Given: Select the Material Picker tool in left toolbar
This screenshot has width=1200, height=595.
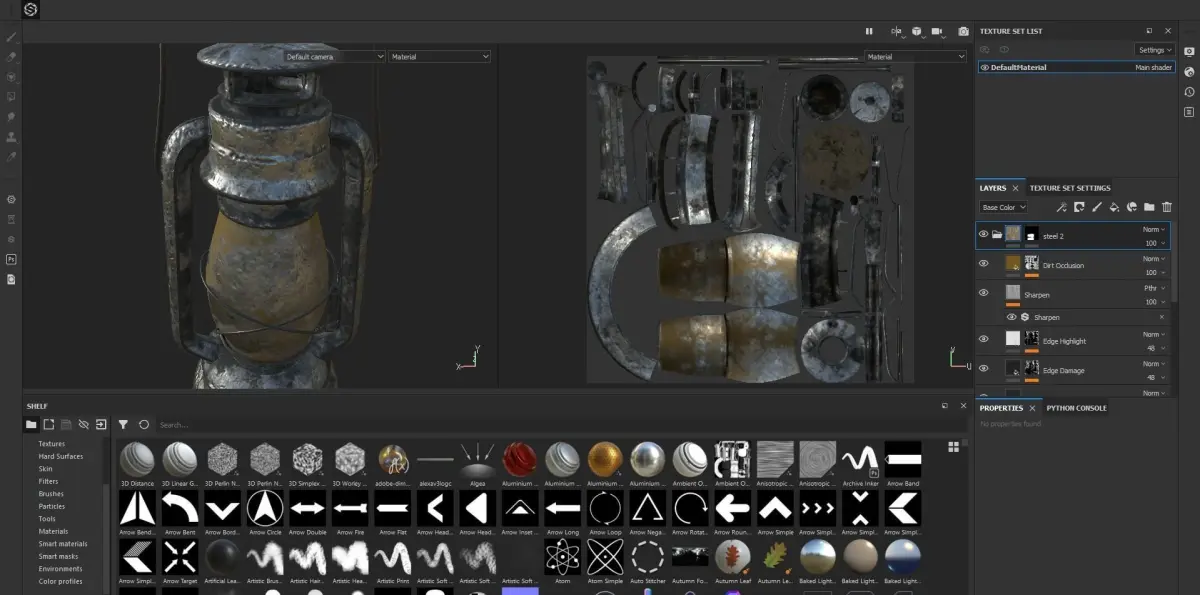Looking at the screenshot, I should (11, 157).
